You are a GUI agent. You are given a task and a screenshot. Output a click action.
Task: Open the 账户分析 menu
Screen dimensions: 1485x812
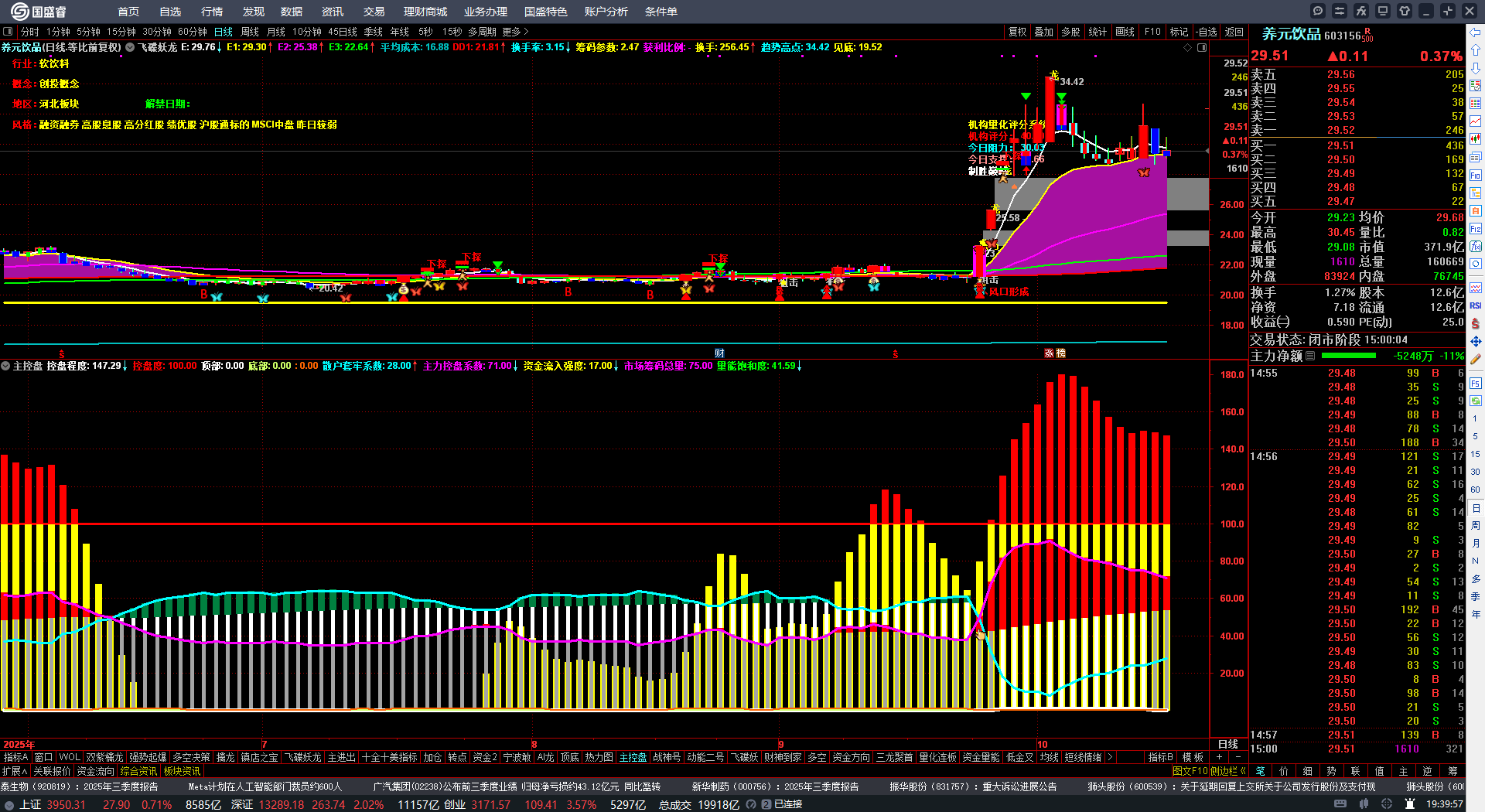606,12
